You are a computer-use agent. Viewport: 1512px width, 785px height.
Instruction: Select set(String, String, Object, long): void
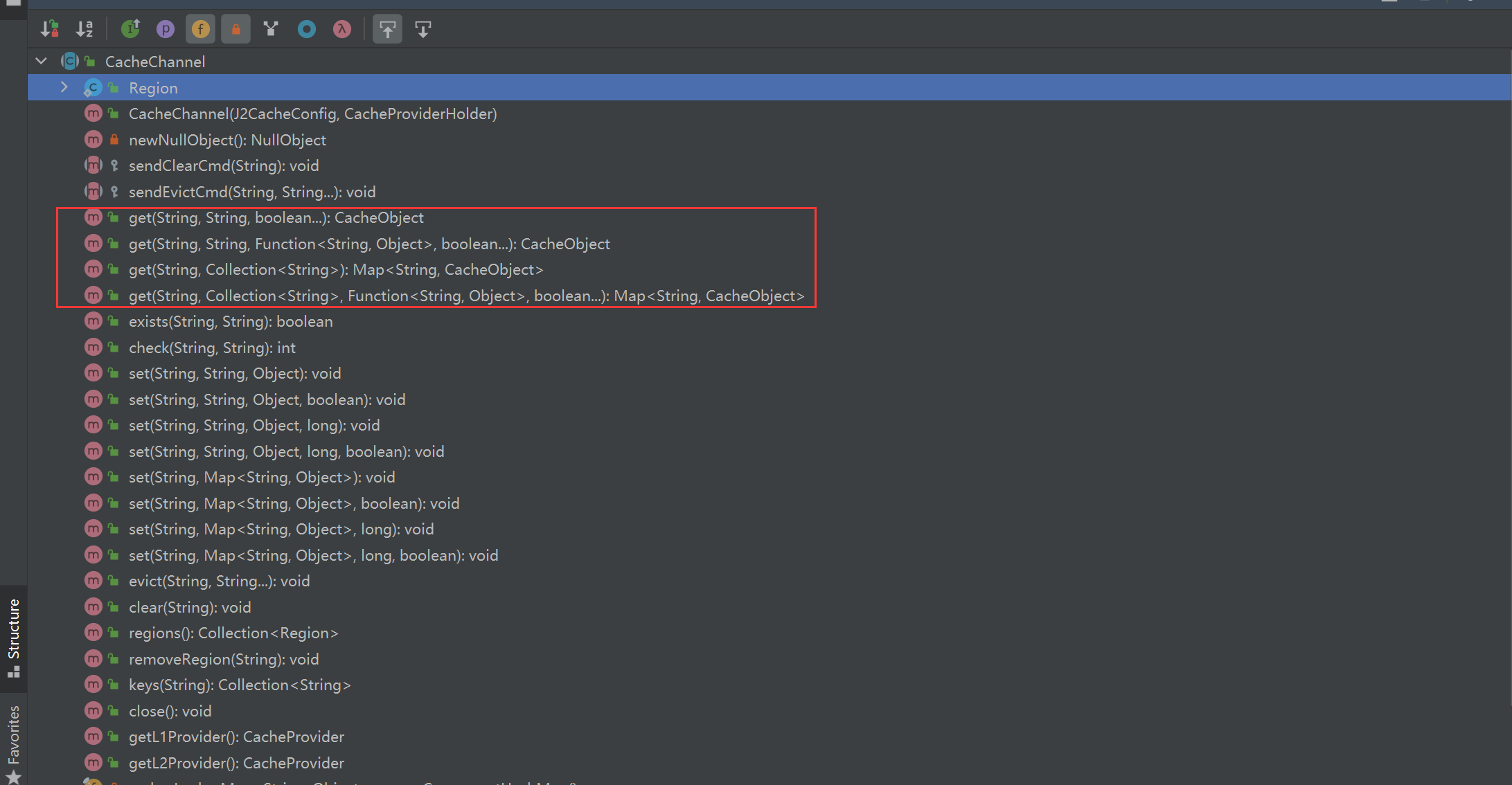pos(254,425)
